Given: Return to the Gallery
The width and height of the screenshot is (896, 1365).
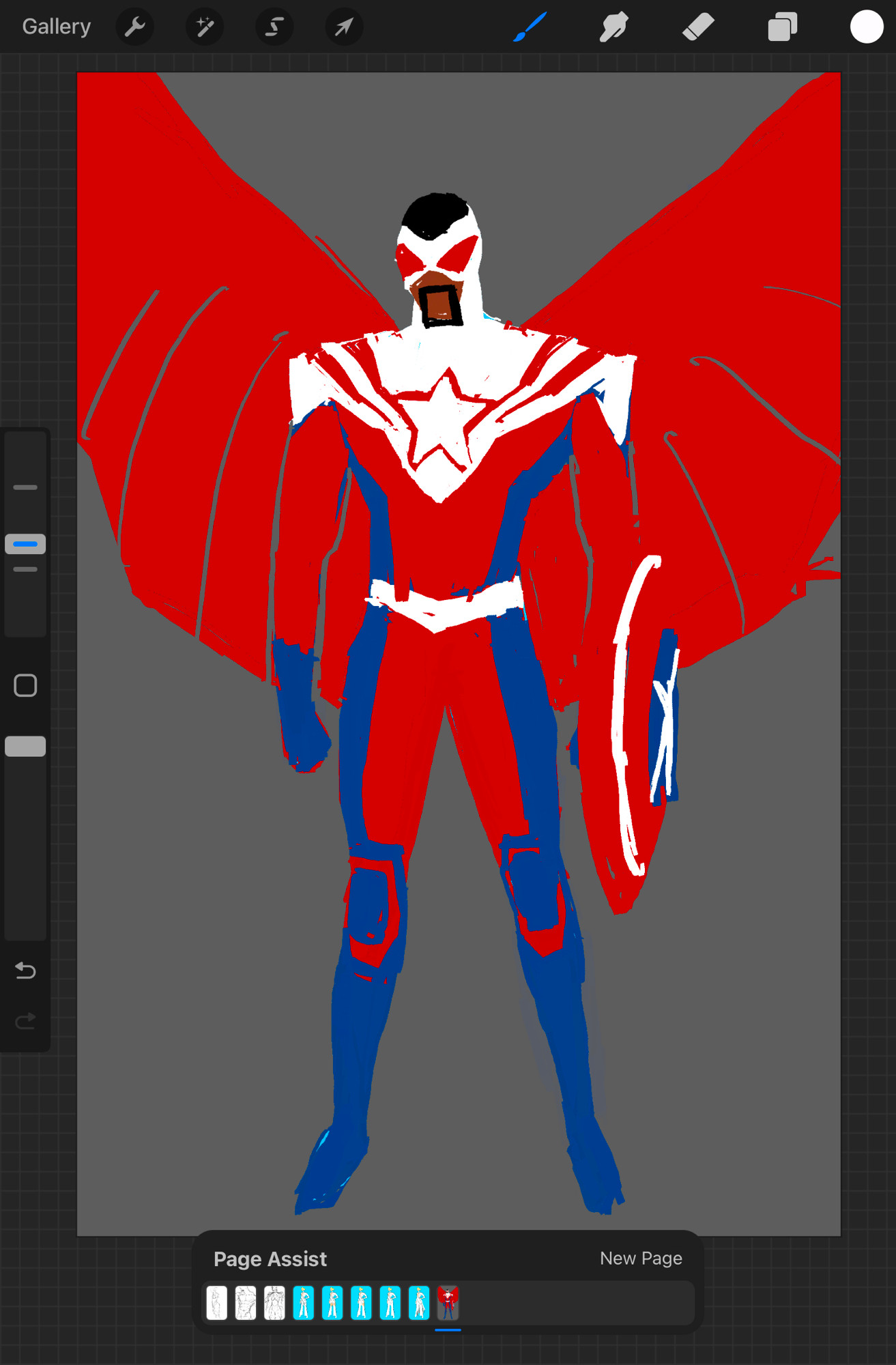Looking at the screenshot, I should [56, 27].
